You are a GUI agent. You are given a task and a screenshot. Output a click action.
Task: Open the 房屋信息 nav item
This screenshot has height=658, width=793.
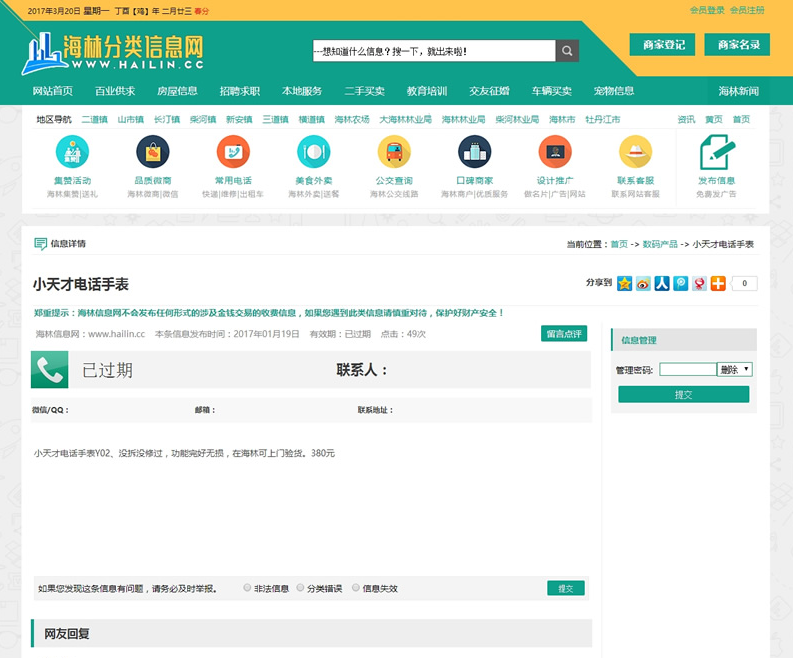pyautogui.click(x=177, y=91)
